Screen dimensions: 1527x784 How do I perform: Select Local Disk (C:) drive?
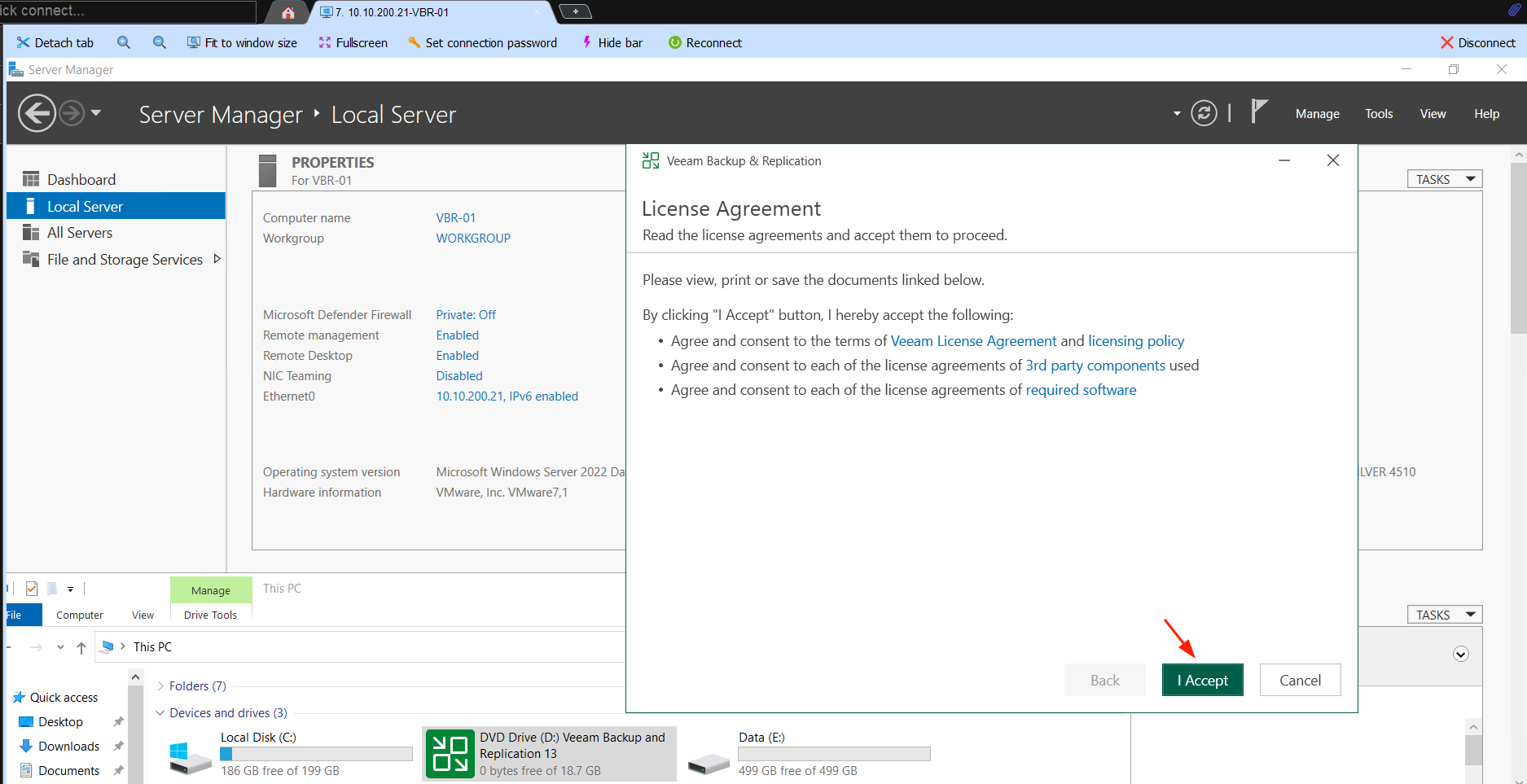coord(292,754)
